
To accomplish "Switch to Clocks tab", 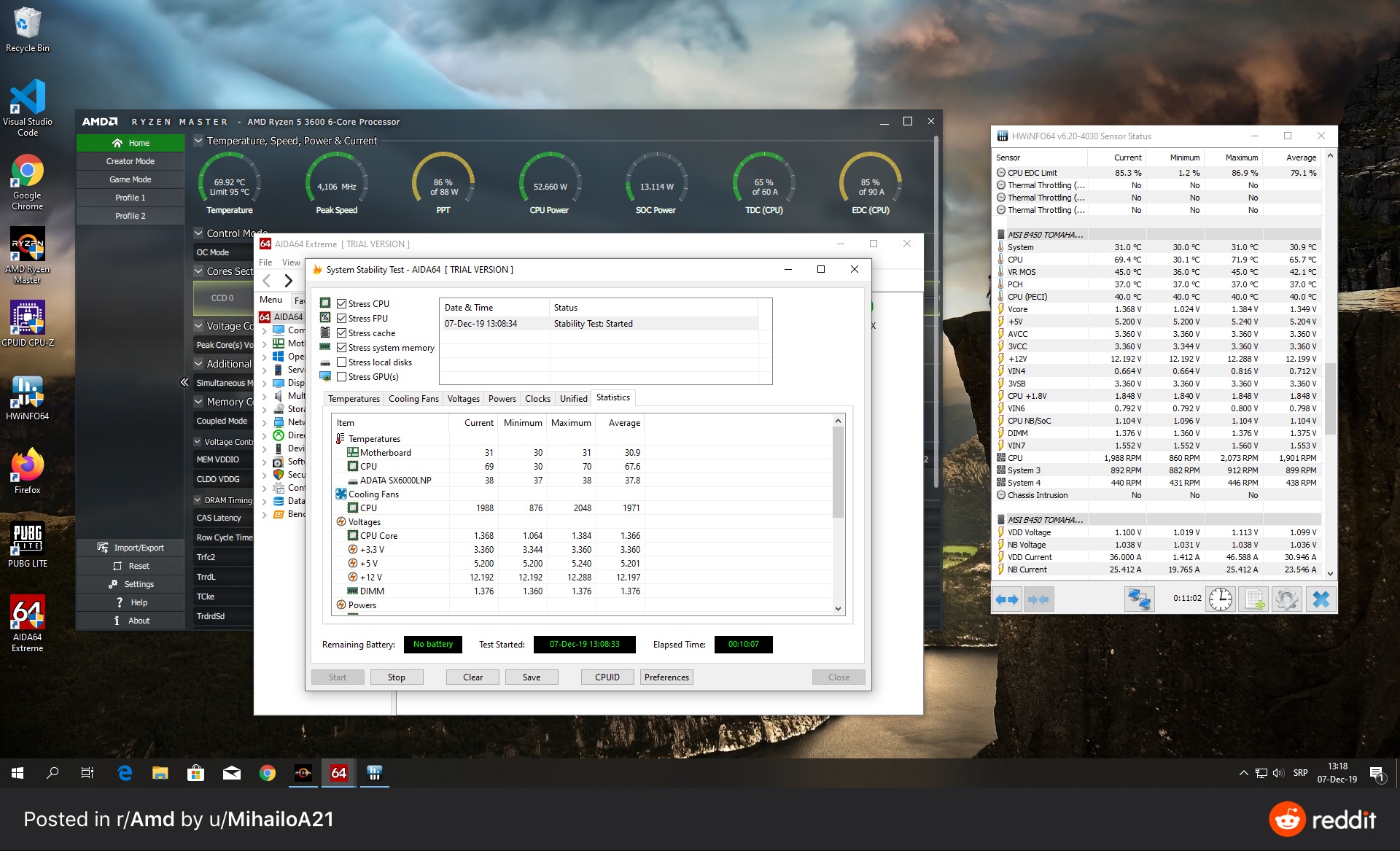I will (537, 399).
